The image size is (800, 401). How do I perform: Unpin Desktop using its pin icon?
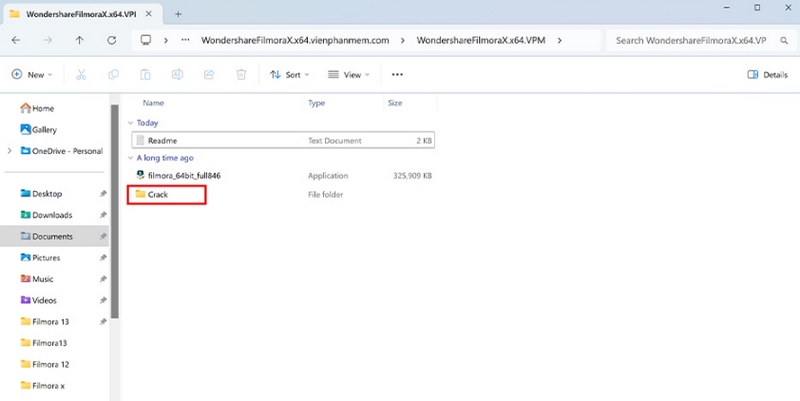pyautogui.click(x=103, y=194)
